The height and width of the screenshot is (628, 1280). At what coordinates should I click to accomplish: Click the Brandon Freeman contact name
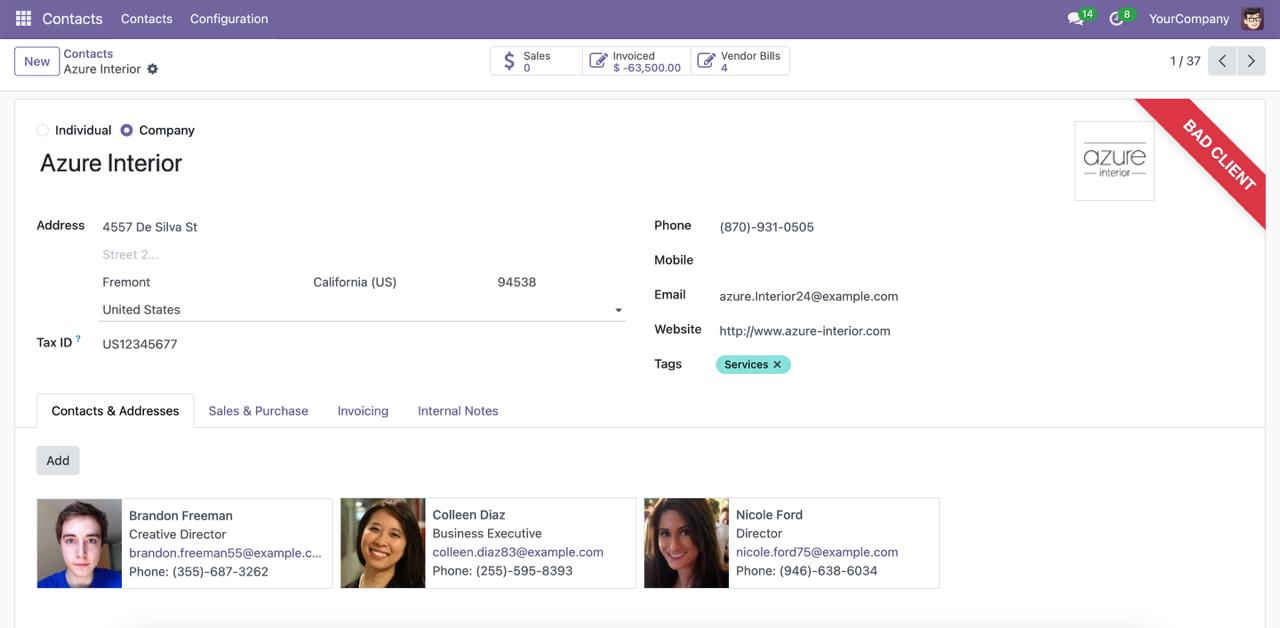point(181,516)
